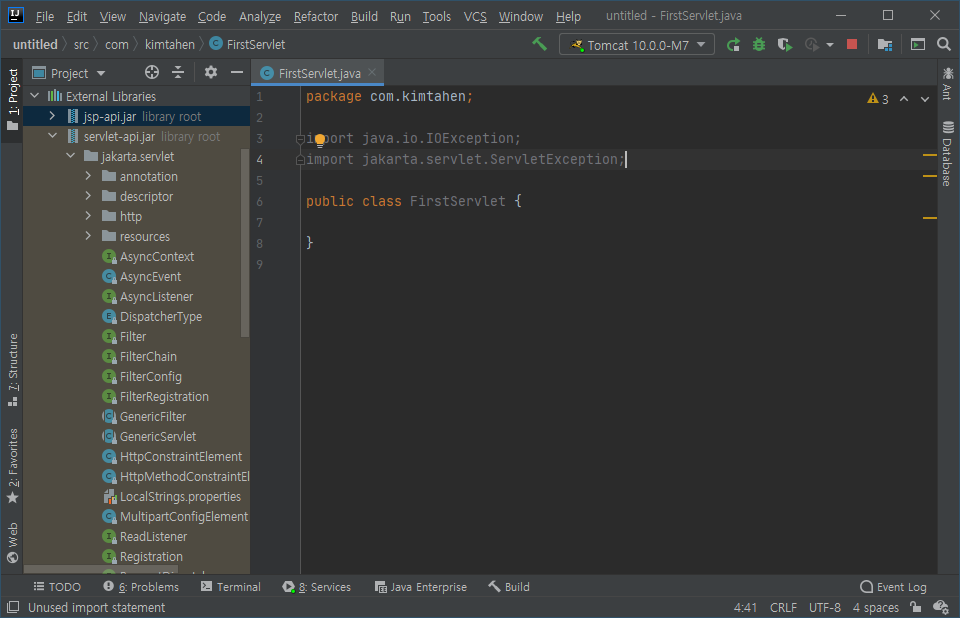Screen dimensions: 960x618
Task: Select LocalStrings.properties file in tree
Action: coord(180,496)
